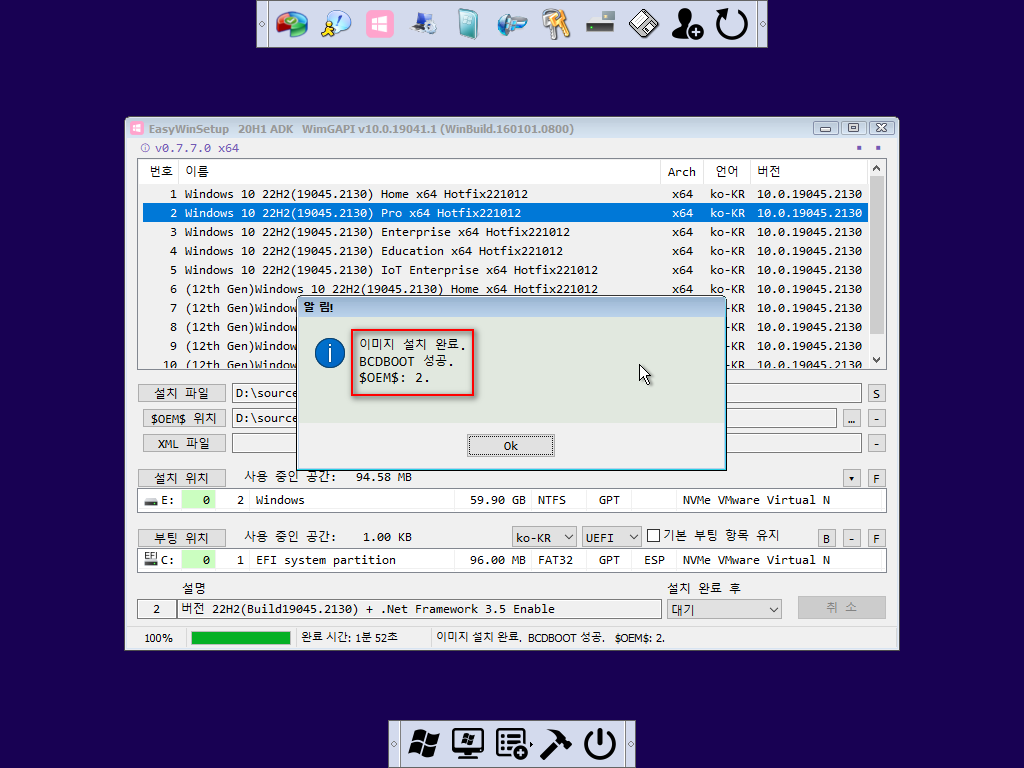Click the right grip diamond of bottom dock
This screenshot has height=768, width=1024.
point(630,744)
